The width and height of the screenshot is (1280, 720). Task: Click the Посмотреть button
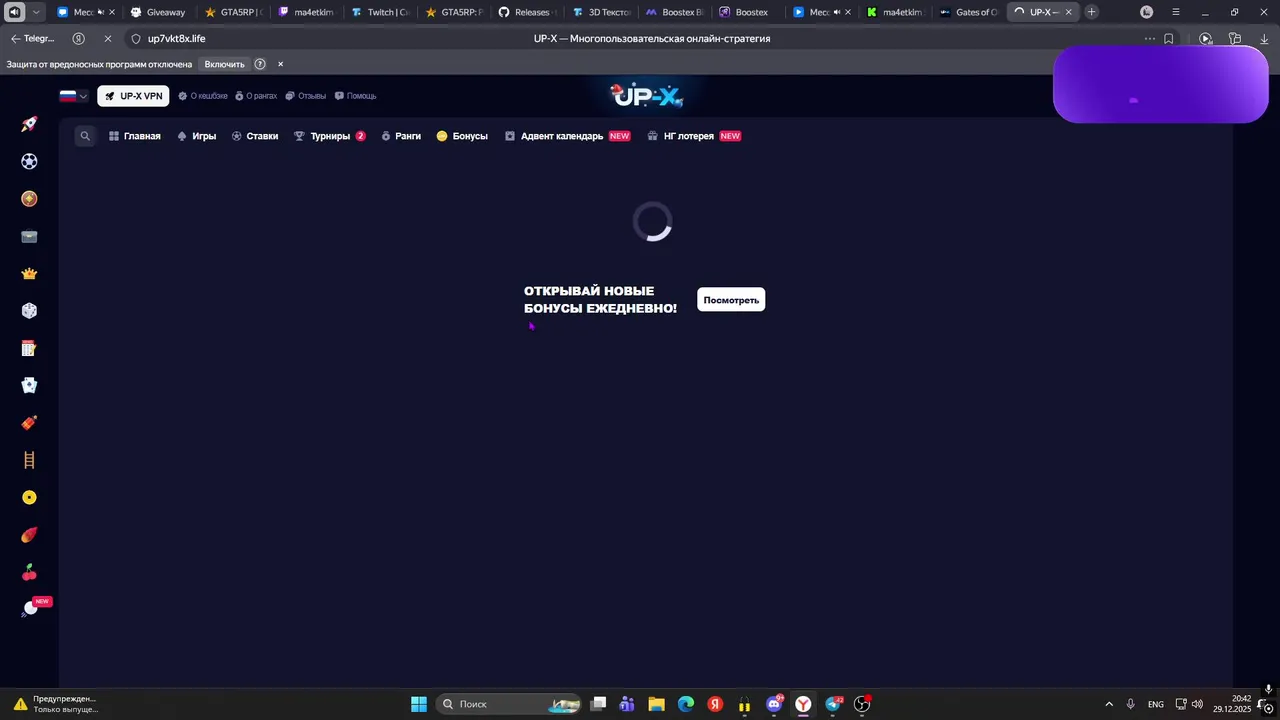pyautogui.click(x=731, y=300)
